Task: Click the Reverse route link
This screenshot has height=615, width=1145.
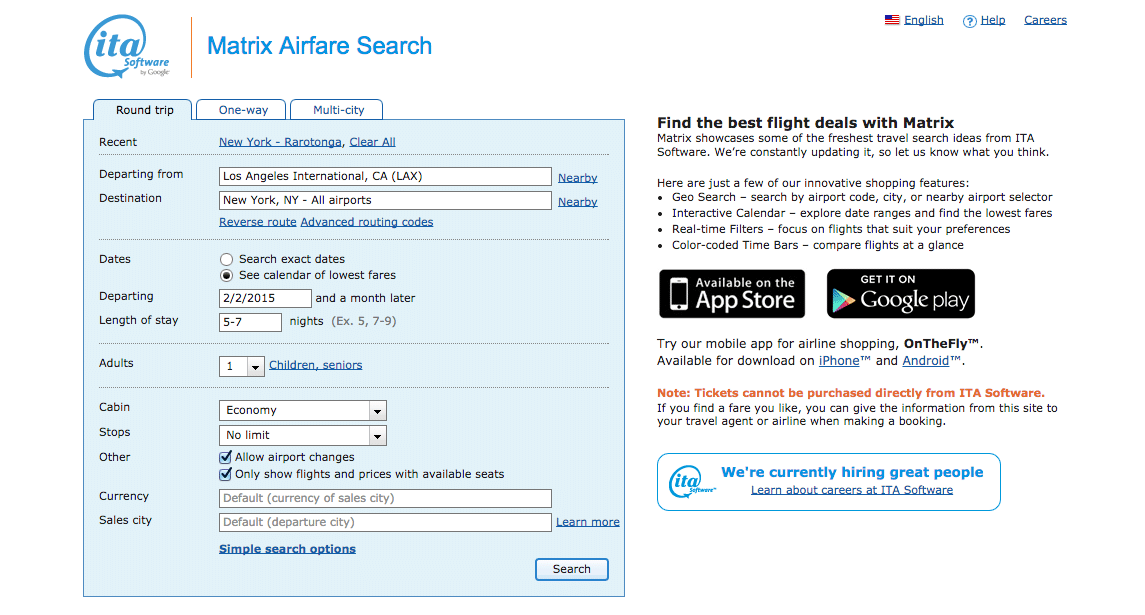Action: tap(258, 222)
